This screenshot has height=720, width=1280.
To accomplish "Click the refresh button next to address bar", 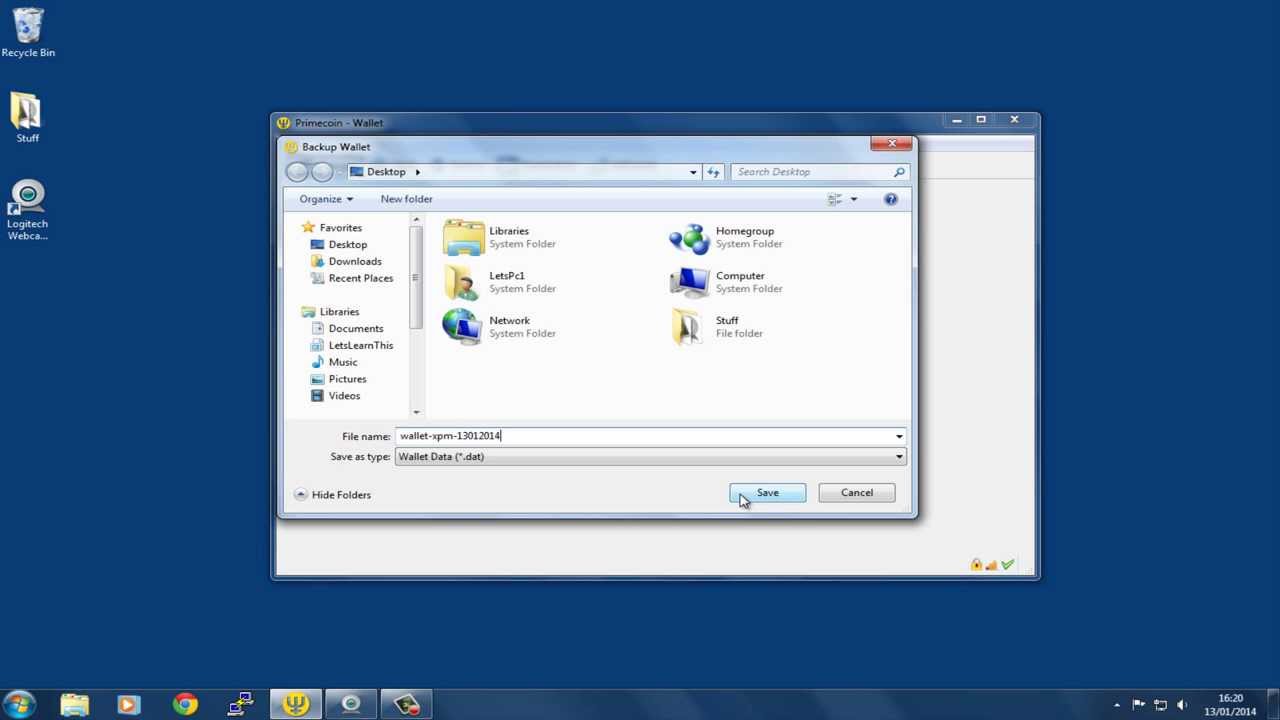I will tap(713, 172).
